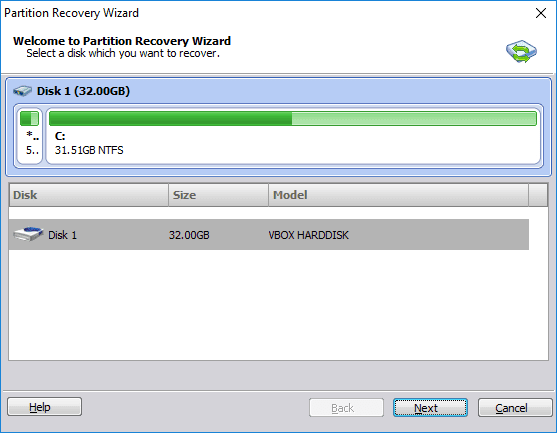Image resolution: width=557 pixels, height=433 pixels.
Task: Click the Next button
Action: pos(430,407)
